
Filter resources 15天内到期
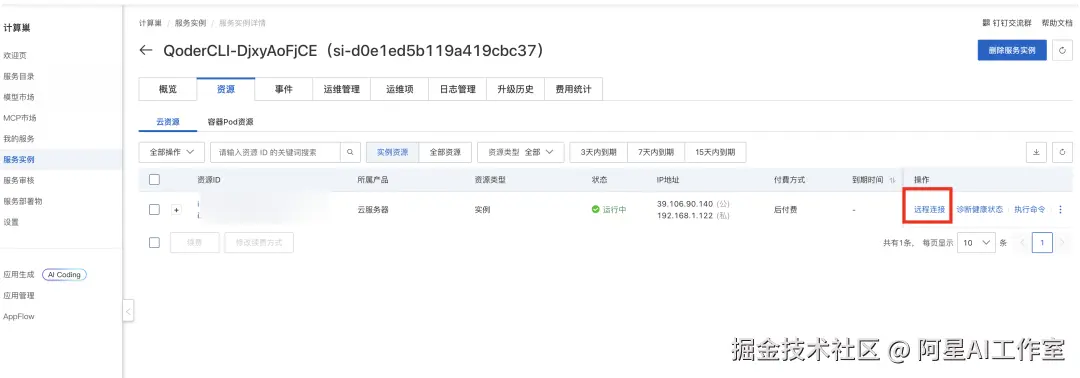click(x=715, y=152)
